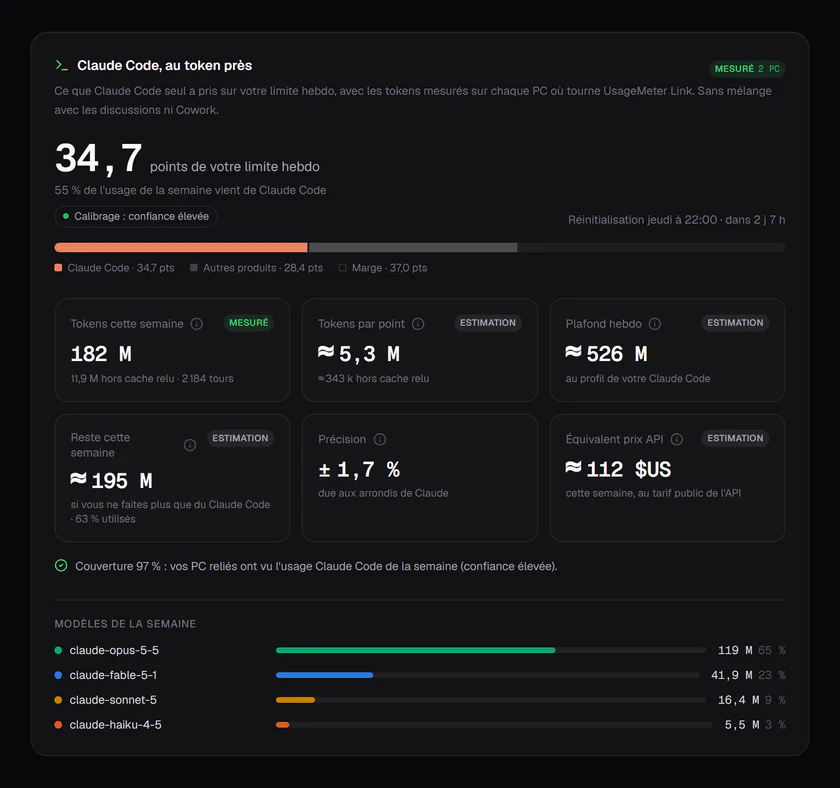Click the yellow claude-sonnet-5 usage bar
Viewport: 840px width, 788px height.
(x=295, y=700)
